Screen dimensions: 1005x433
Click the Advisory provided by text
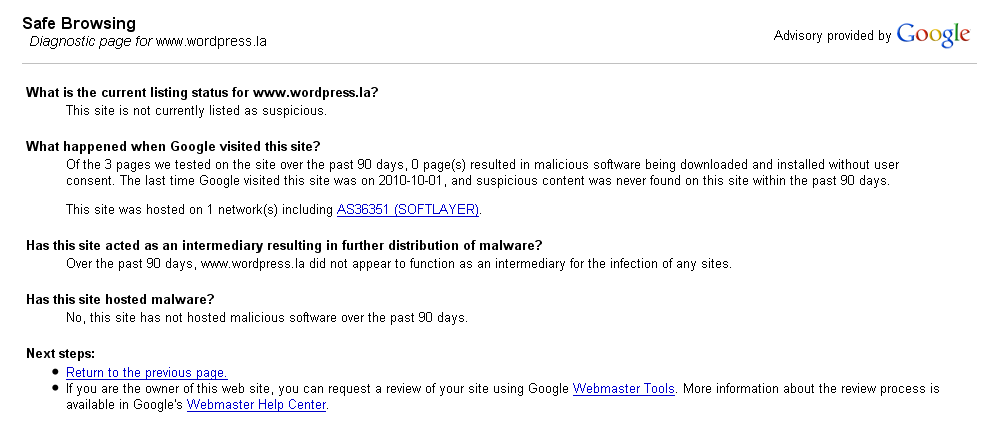[832, 36]
